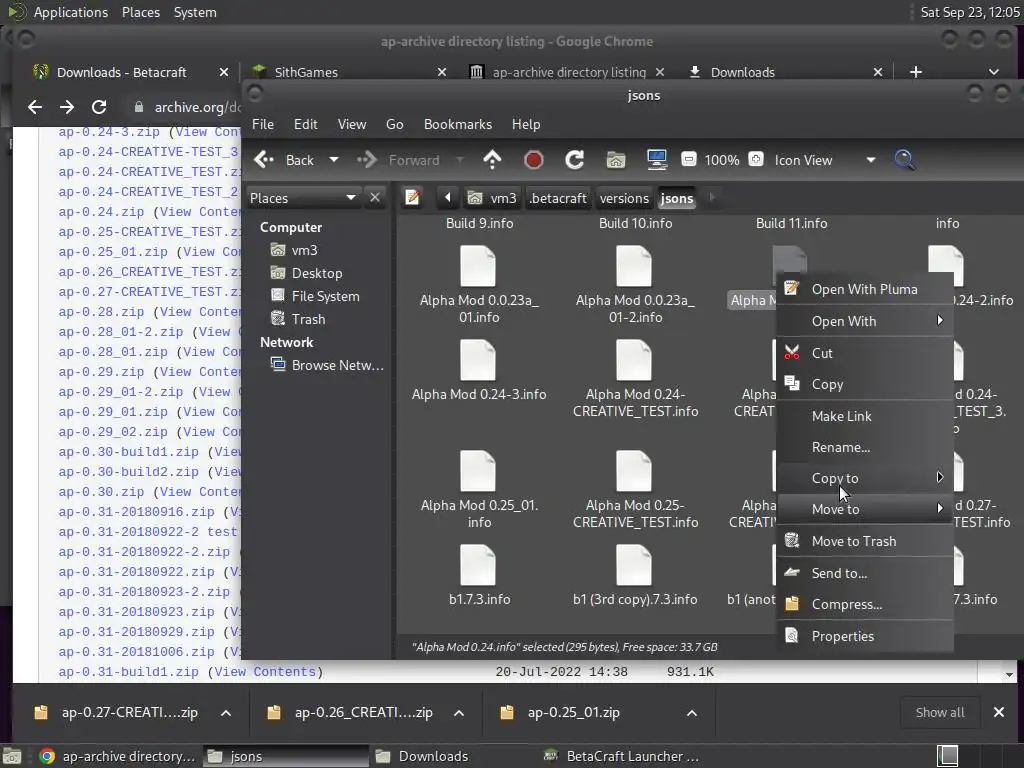Choose Make Link from context menu
The image size is (1024, 768).
click(x=865, y=416)
